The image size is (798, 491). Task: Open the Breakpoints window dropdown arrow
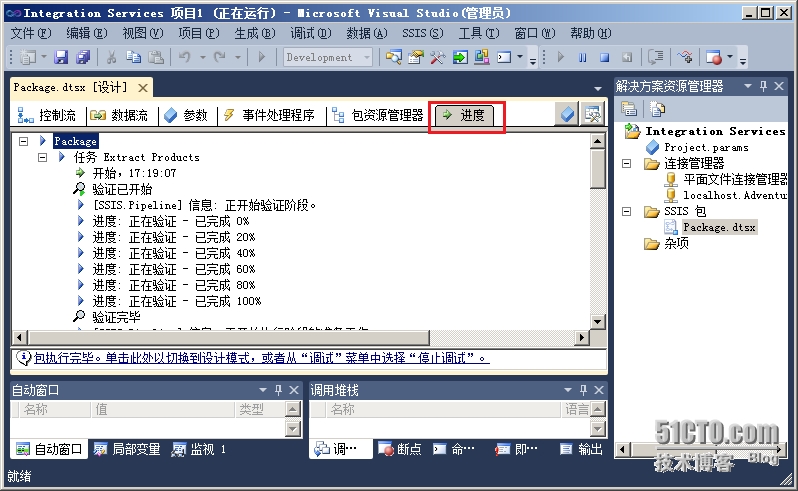pos(730,57)
